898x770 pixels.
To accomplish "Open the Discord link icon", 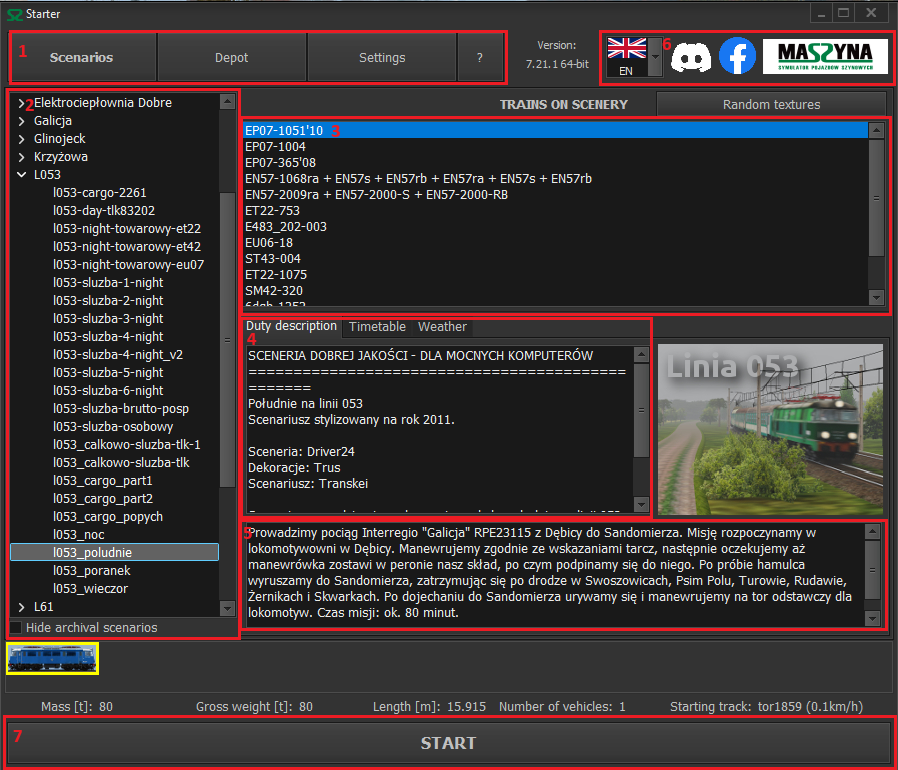I will (689, 57).
